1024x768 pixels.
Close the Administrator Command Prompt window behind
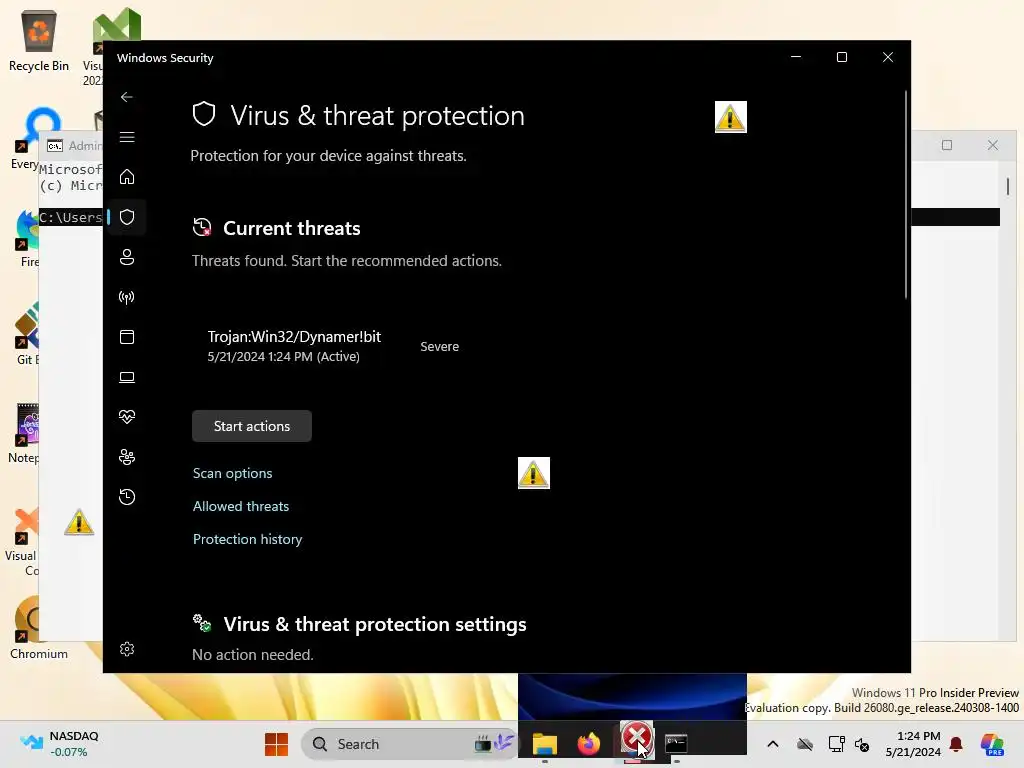[x=993, y=145]
